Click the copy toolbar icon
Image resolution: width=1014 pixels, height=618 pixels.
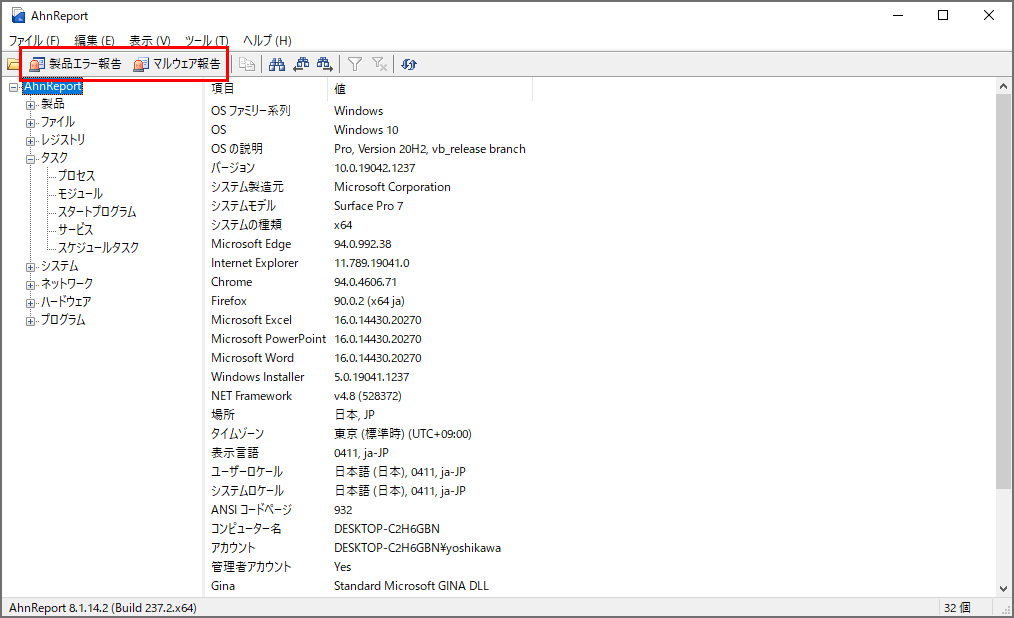tap(246, 64)
